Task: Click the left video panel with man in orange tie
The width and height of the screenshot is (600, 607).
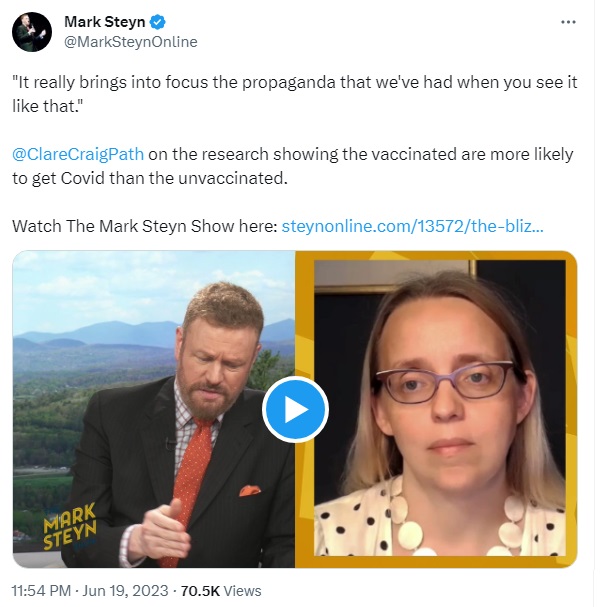Action: [x=154, y=409]
